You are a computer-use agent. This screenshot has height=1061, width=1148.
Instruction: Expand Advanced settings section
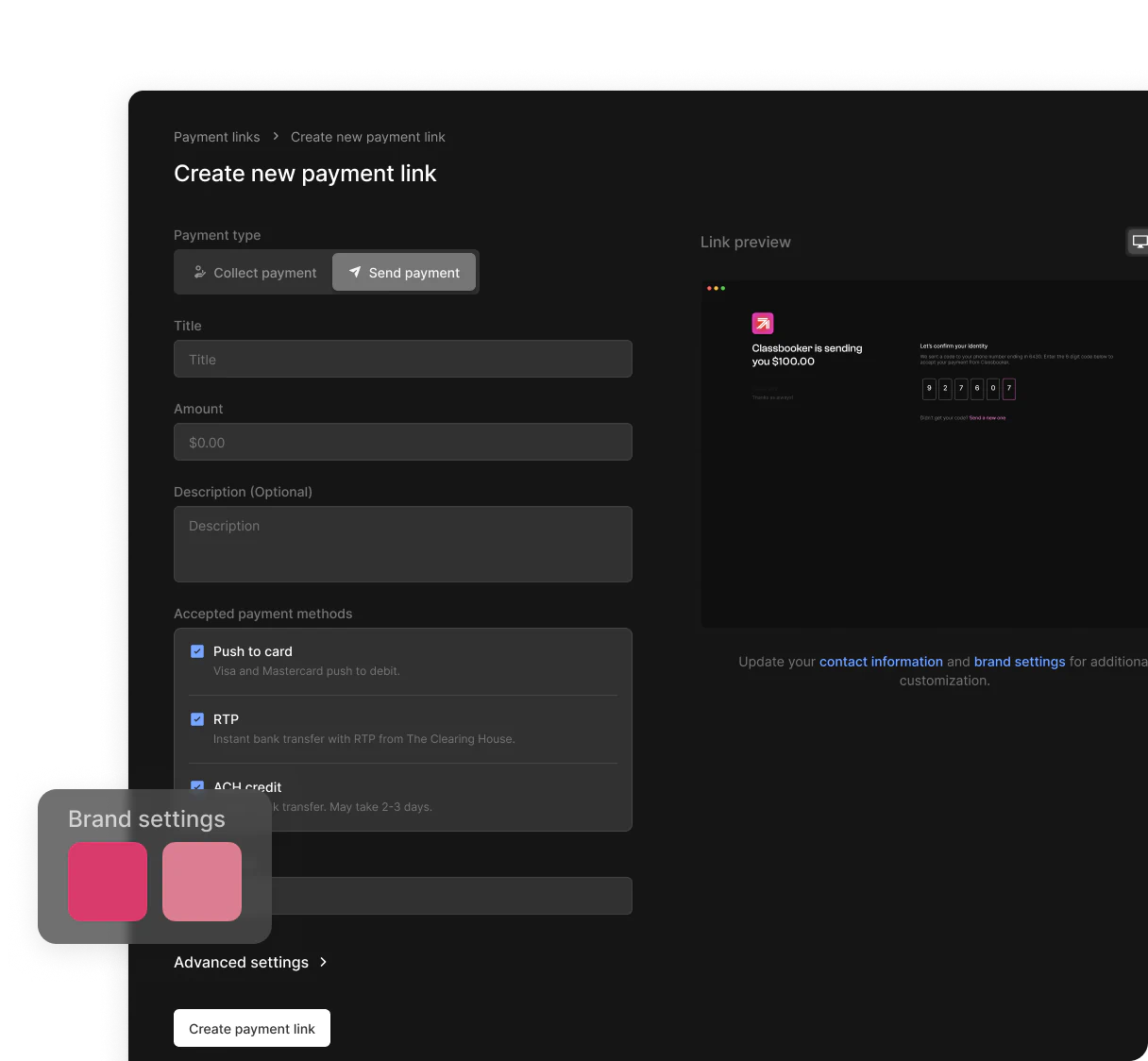(242, 962)
